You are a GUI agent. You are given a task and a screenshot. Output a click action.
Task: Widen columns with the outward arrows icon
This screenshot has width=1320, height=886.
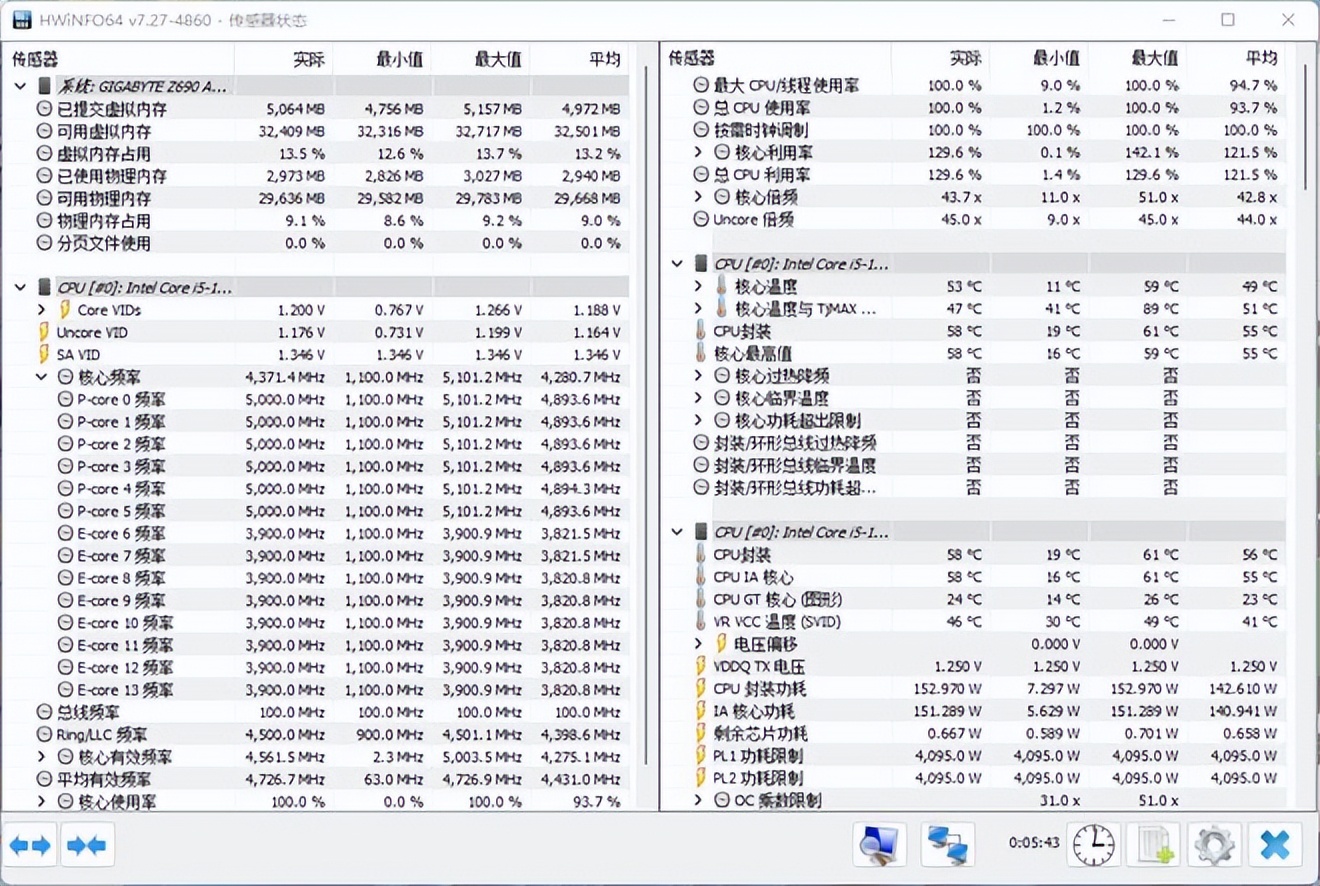tap(31, 845)
